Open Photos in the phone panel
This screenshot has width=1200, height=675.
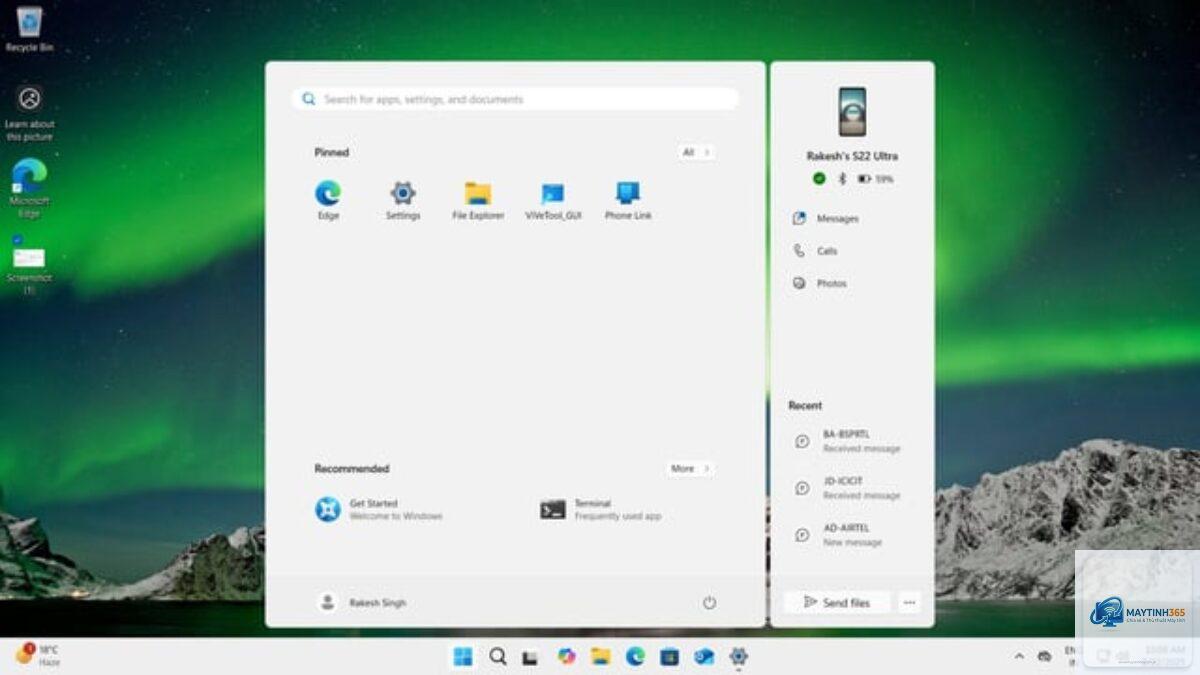[x=820, y=283]
